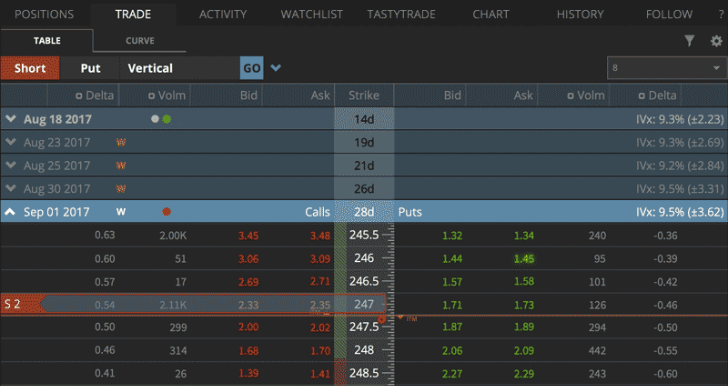Click call bid 2.69 at strike 246.5
The width and height of the screenshot is (728, 386).
(x=248, y=282)
